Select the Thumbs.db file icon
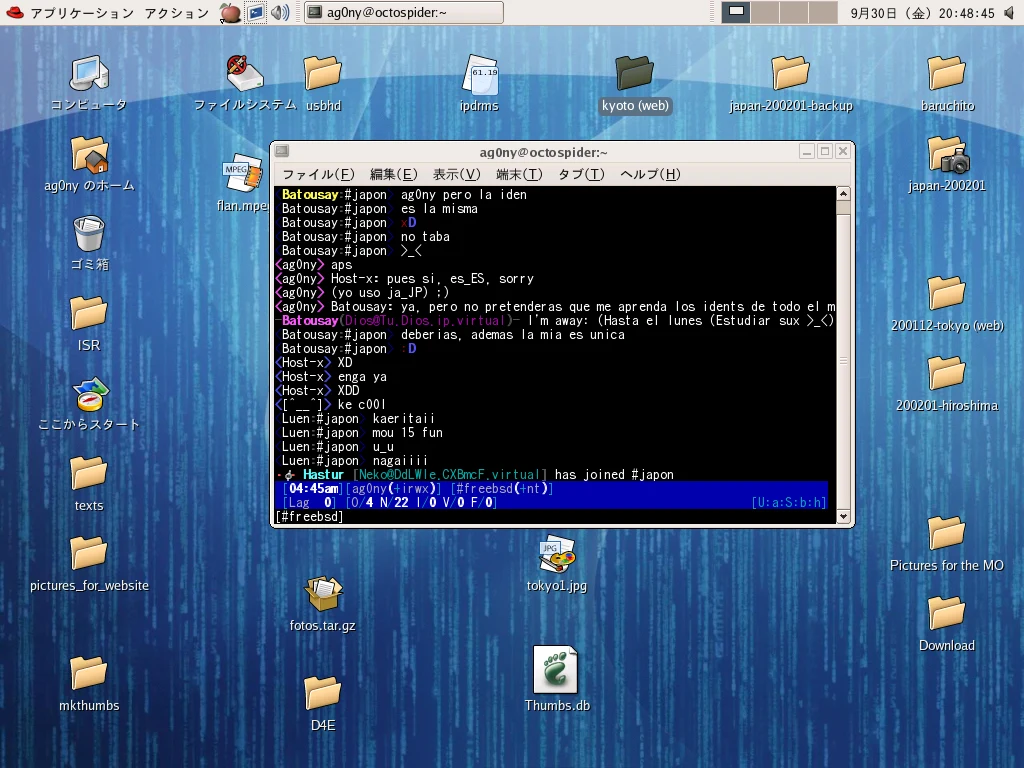Image resolution: width=1024 pixels, height=768 pixels. [x=556, y=669]
